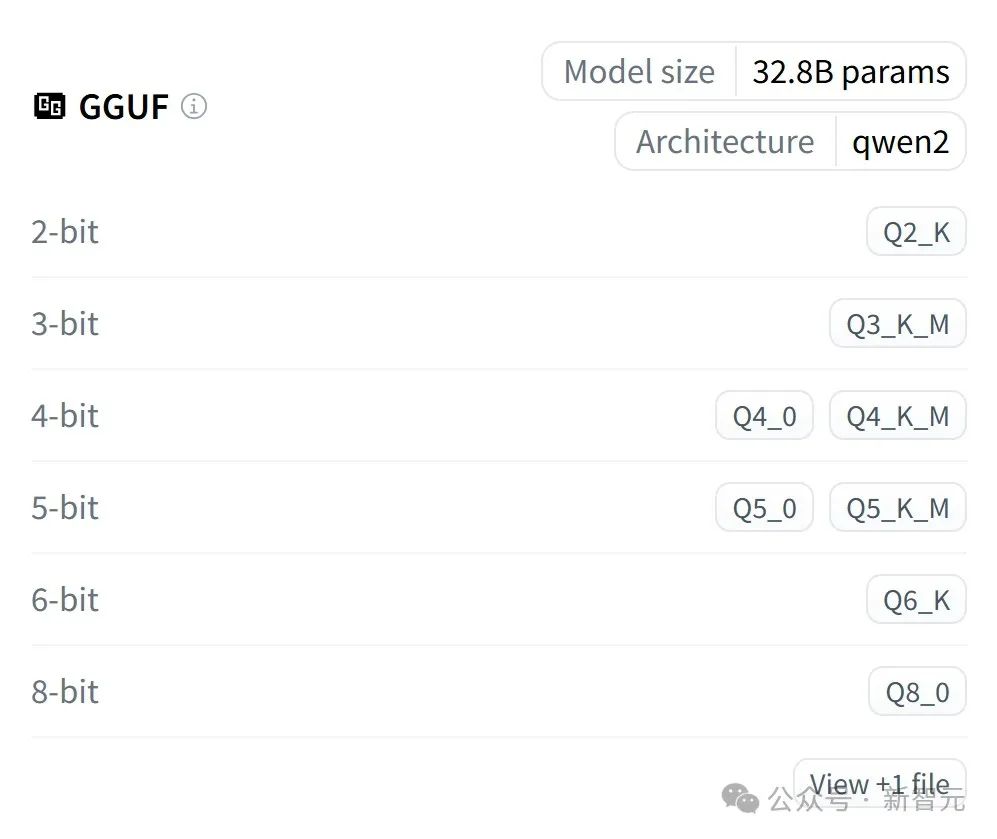Click the GGUF logo icon
This screenshot has width=997, height=839.
click(x=50, y=106)
